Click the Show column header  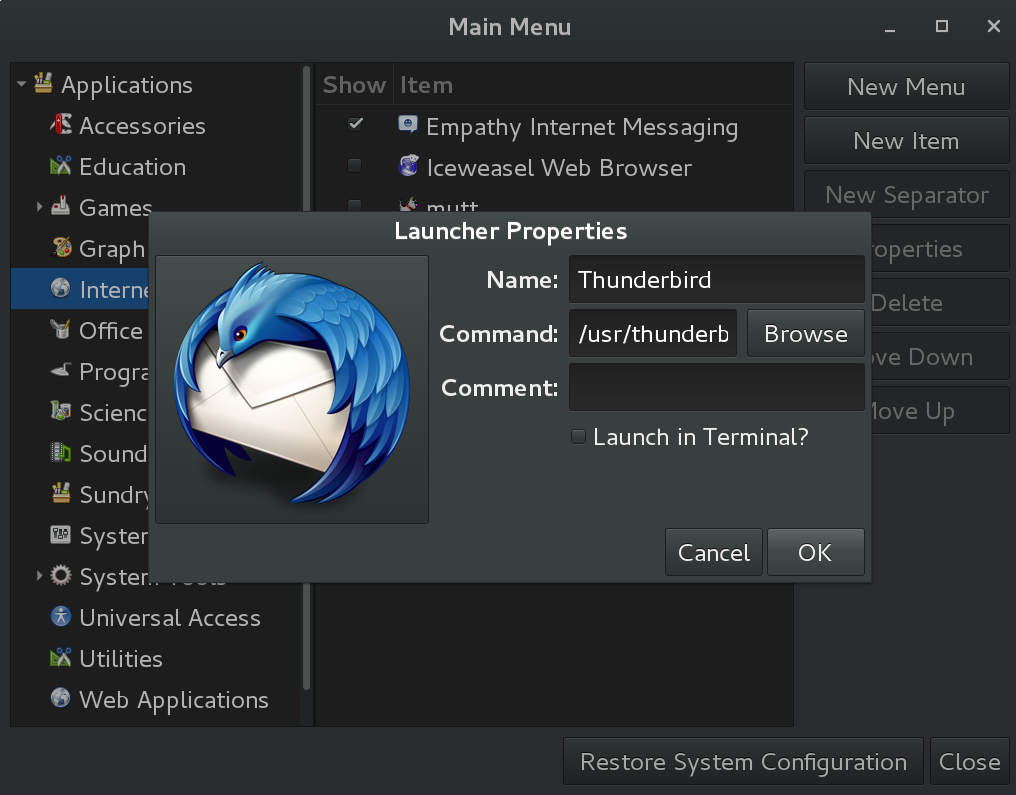(x=354, y=85)
